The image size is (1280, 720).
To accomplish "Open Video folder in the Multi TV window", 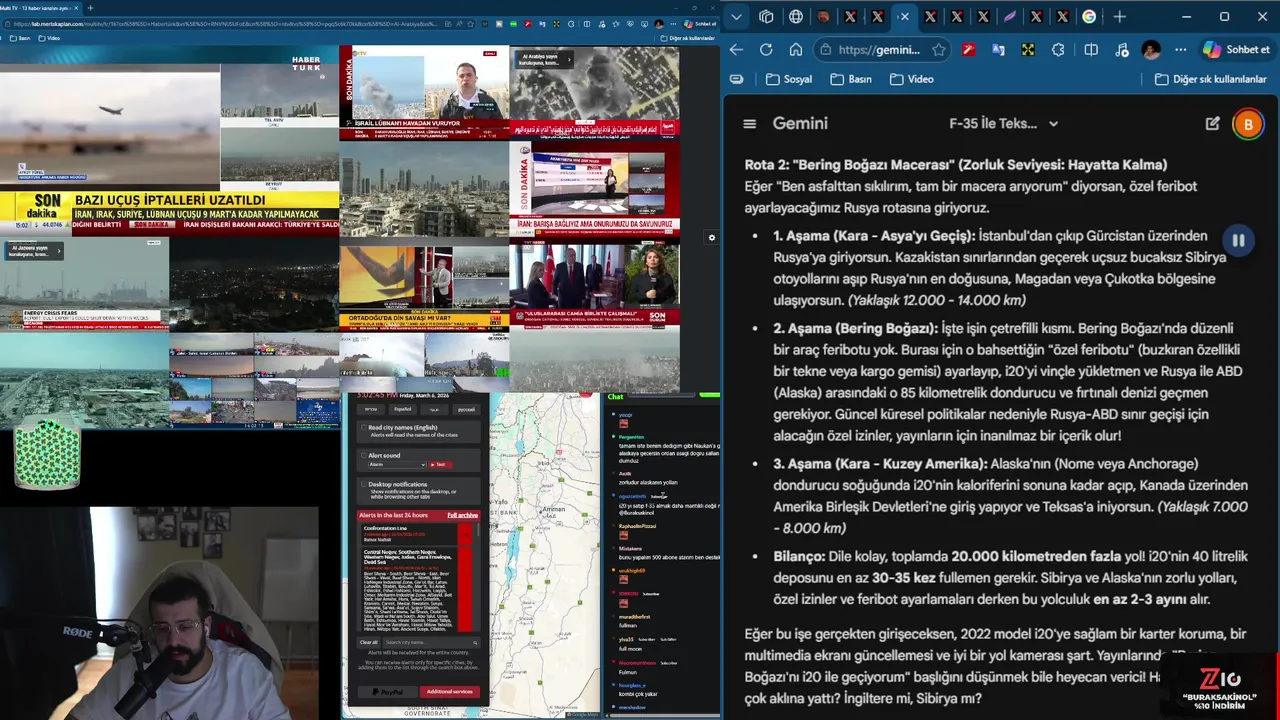I will click(x=48, y=38).
